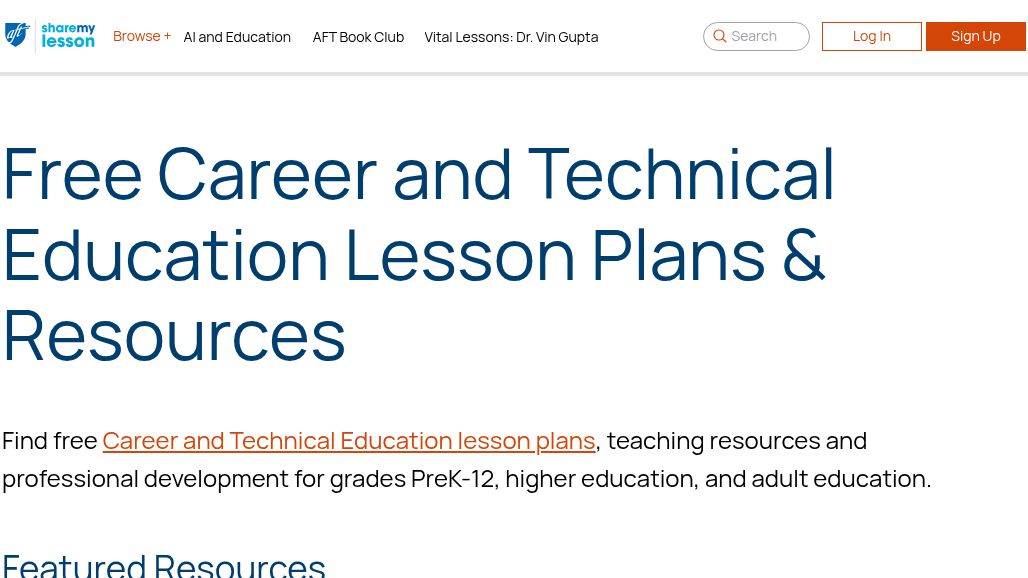Click the heading line Free Career and Technical
The image size is (1028, 578).
tap(418, 174)
